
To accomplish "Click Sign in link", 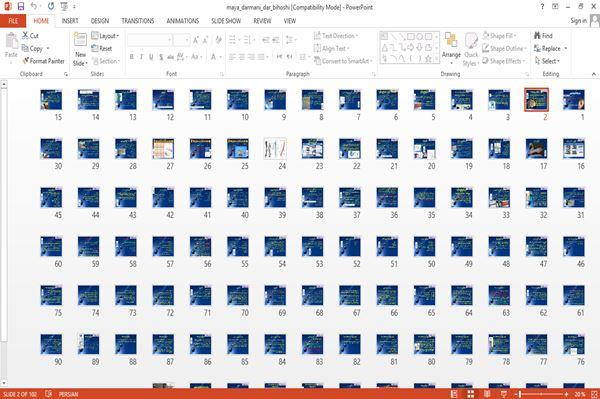I will [x=578, y=20].
